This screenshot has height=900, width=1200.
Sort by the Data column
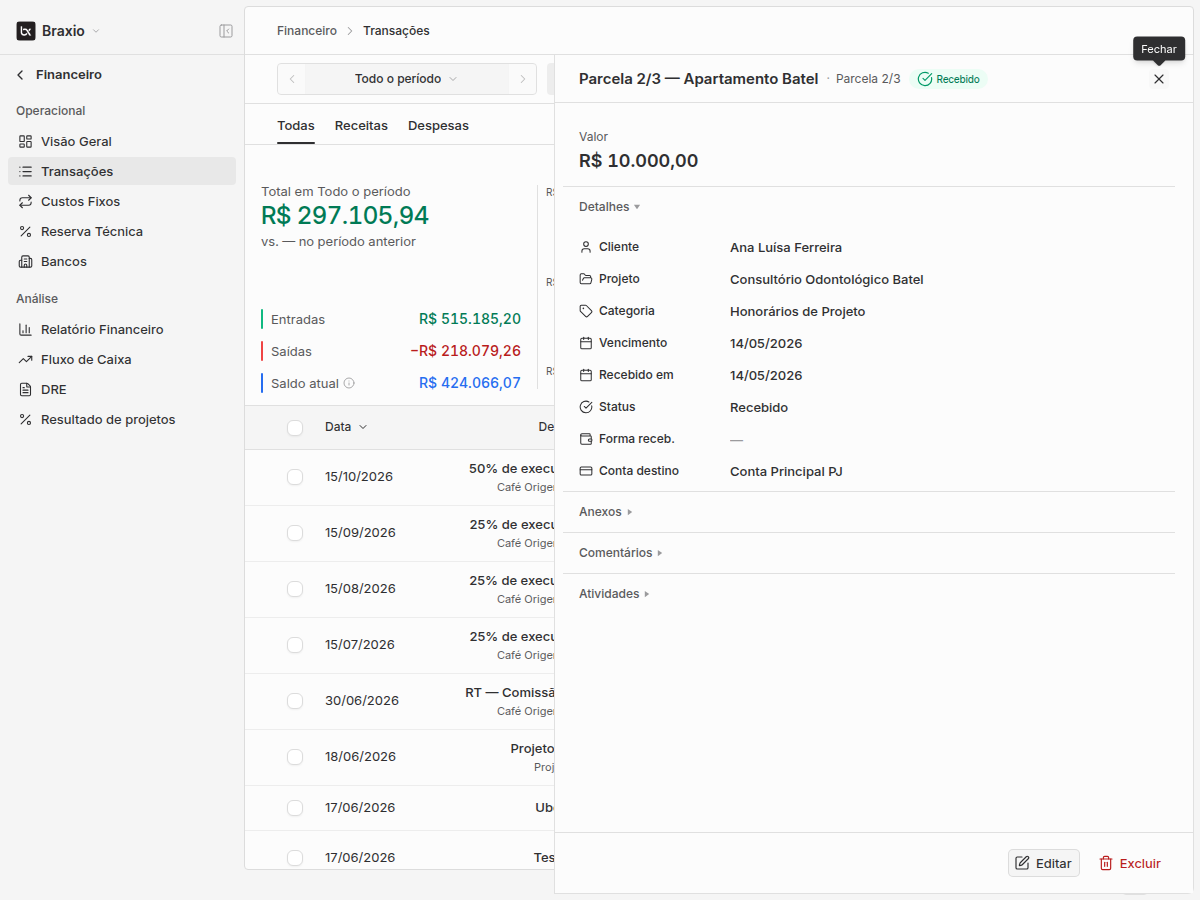point(346,427)
